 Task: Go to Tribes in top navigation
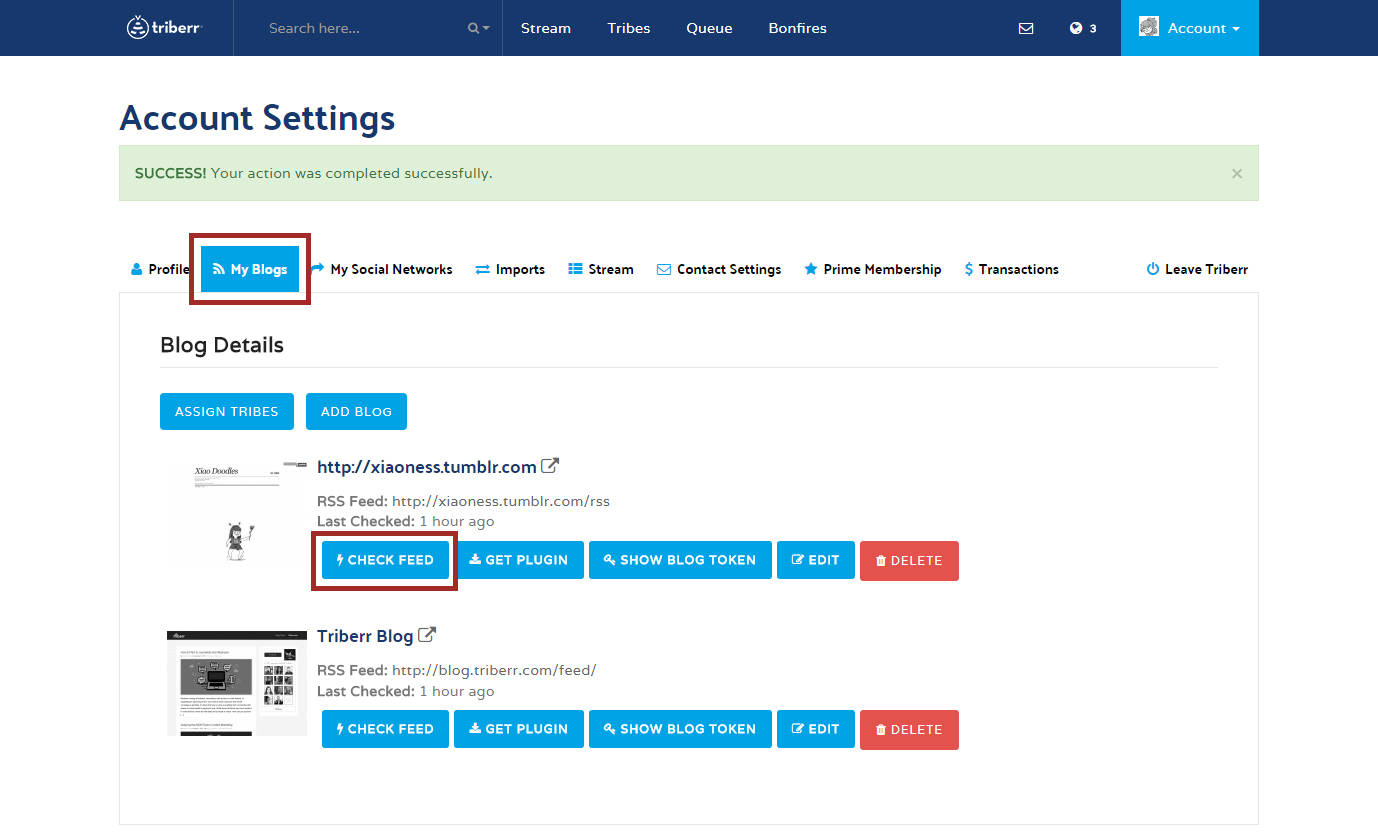pyautogui.click(x=628, y=28)
